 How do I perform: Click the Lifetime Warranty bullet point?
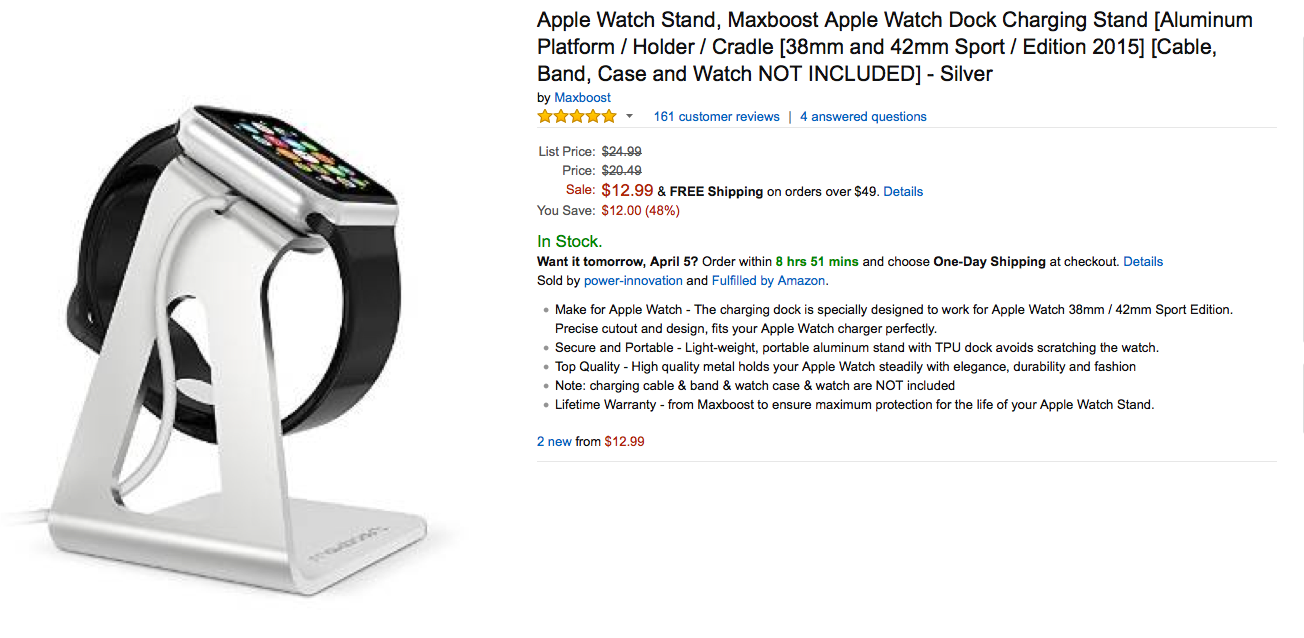coord(855,404)
